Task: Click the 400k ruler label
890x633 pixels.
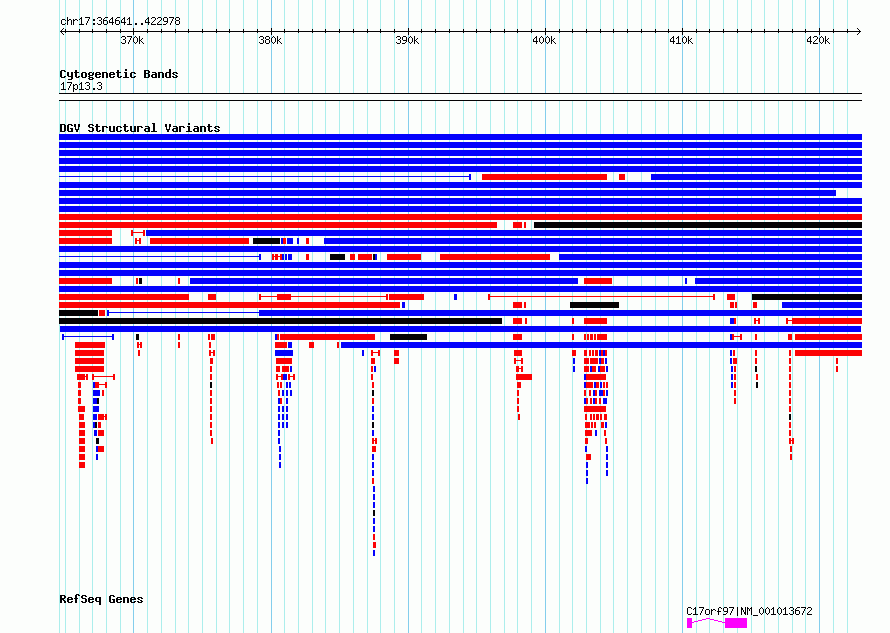Action: tap(544, 40)
